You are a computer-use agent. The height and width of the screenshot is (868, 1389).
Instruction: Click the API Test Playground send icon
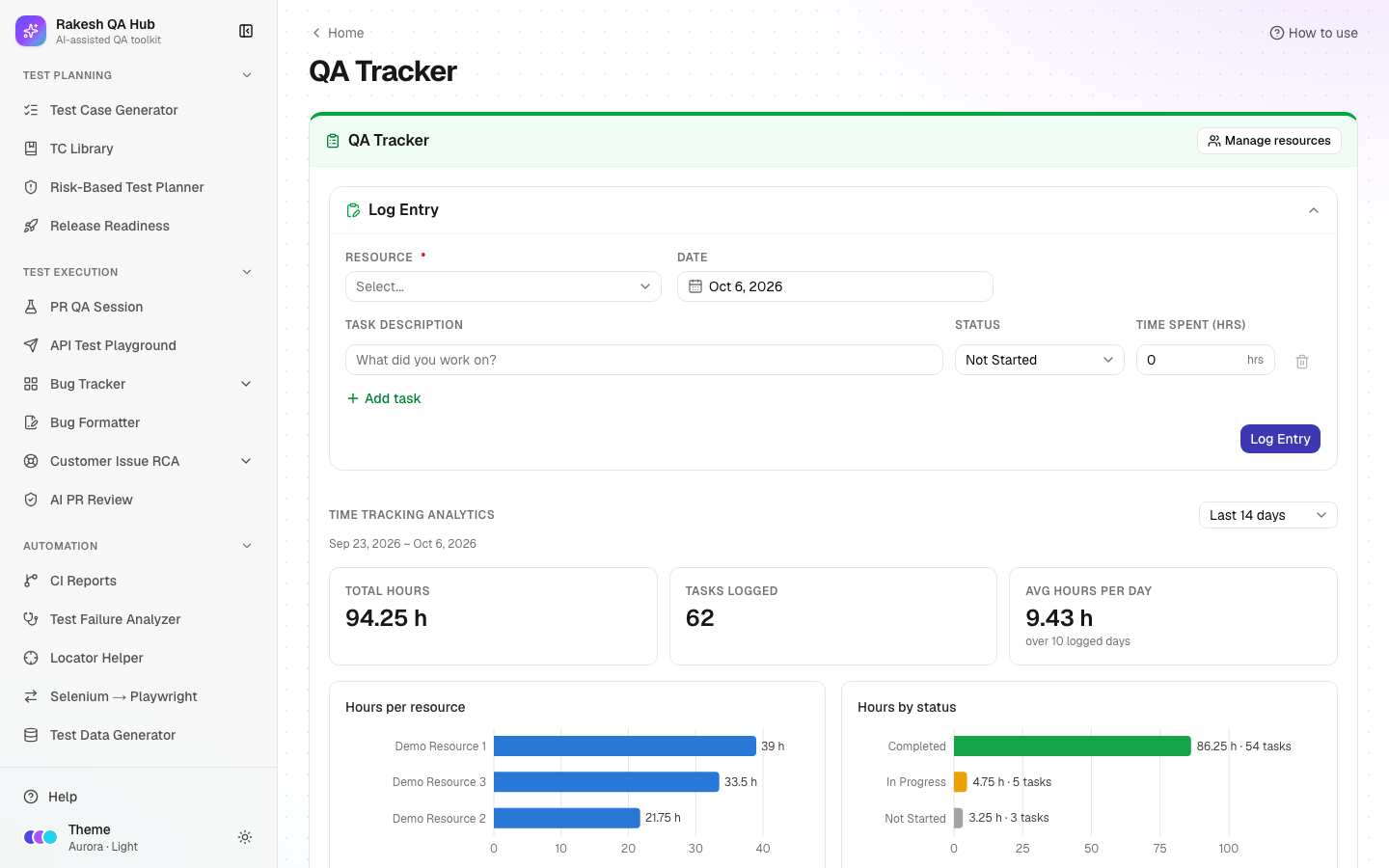point(31,345)
